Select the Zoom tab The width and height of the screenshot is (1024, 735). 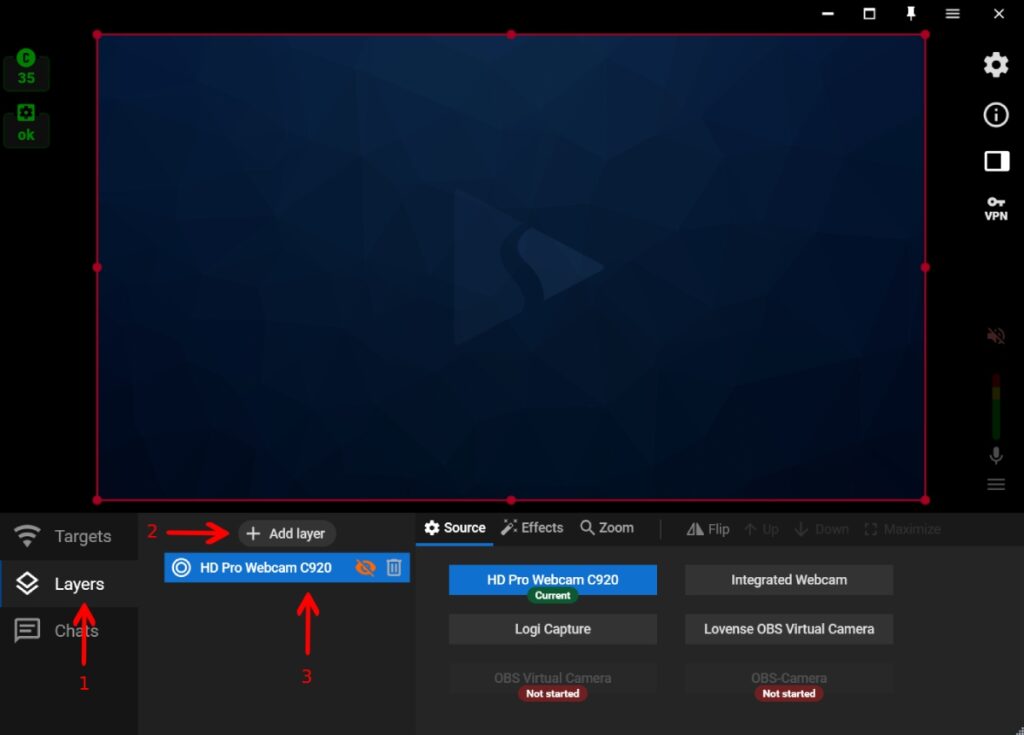tap(607, 528)
